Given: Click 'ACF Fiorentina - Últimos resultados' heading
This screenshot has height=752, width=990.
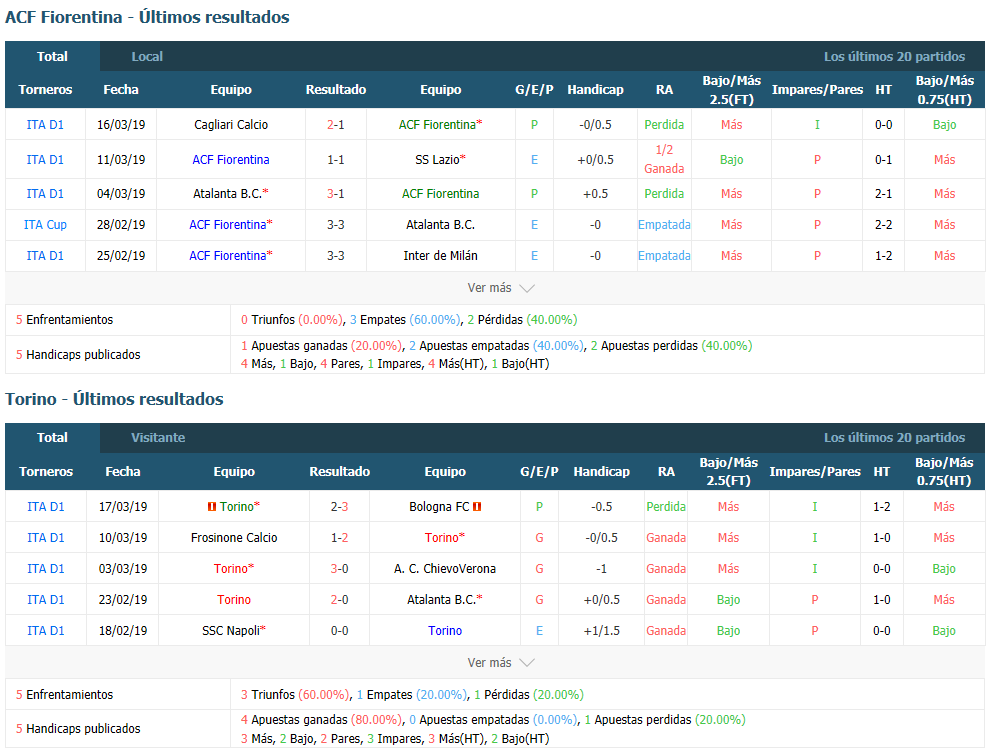Looking at the screenshot, I should click(x=147, y=17).
